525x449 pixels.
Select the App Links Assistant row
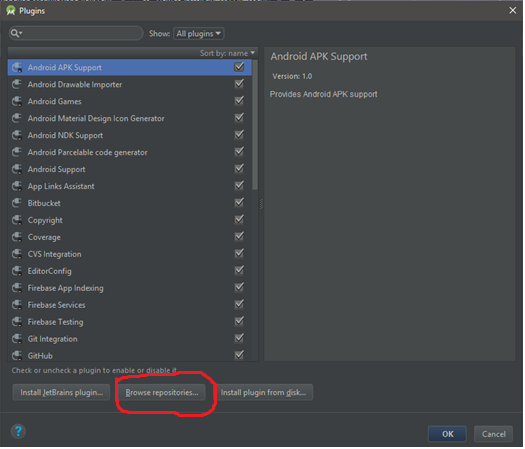click(x=130, y=186)
